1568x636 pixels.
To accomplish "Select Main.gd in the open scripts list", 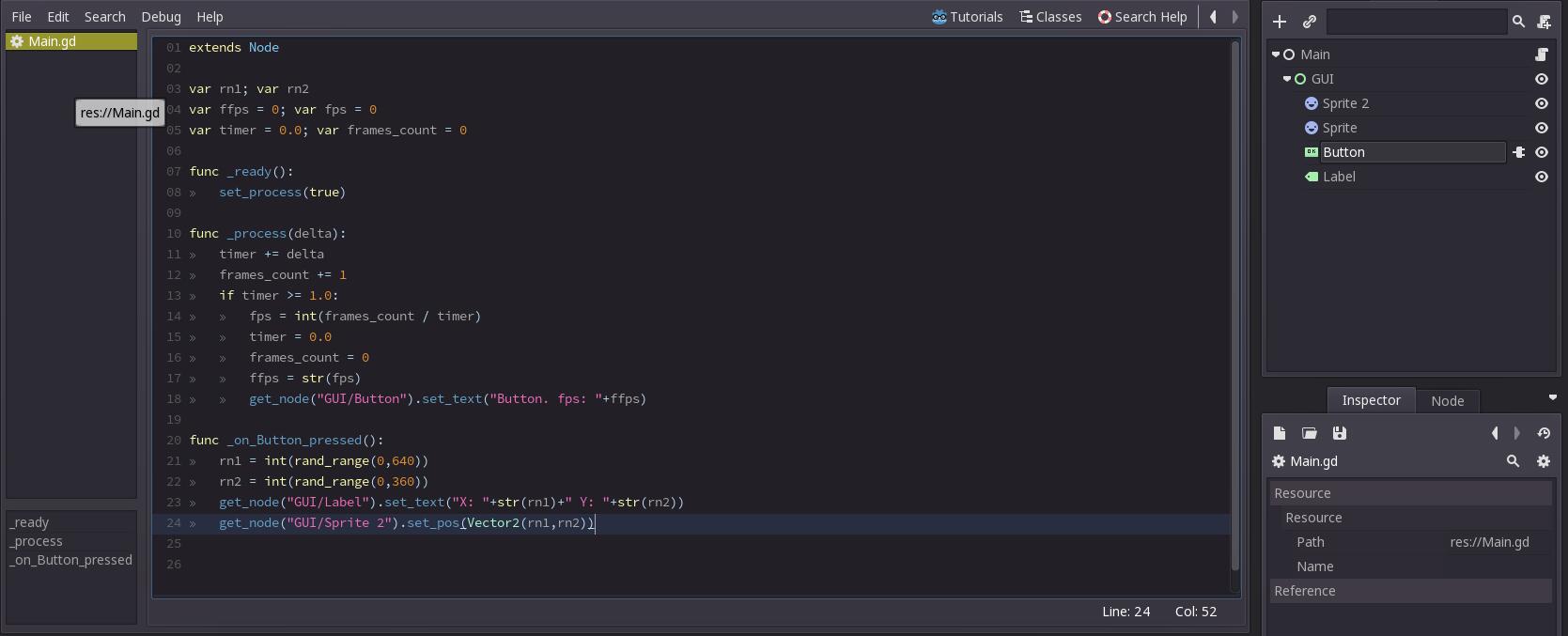I will [71, 41].
